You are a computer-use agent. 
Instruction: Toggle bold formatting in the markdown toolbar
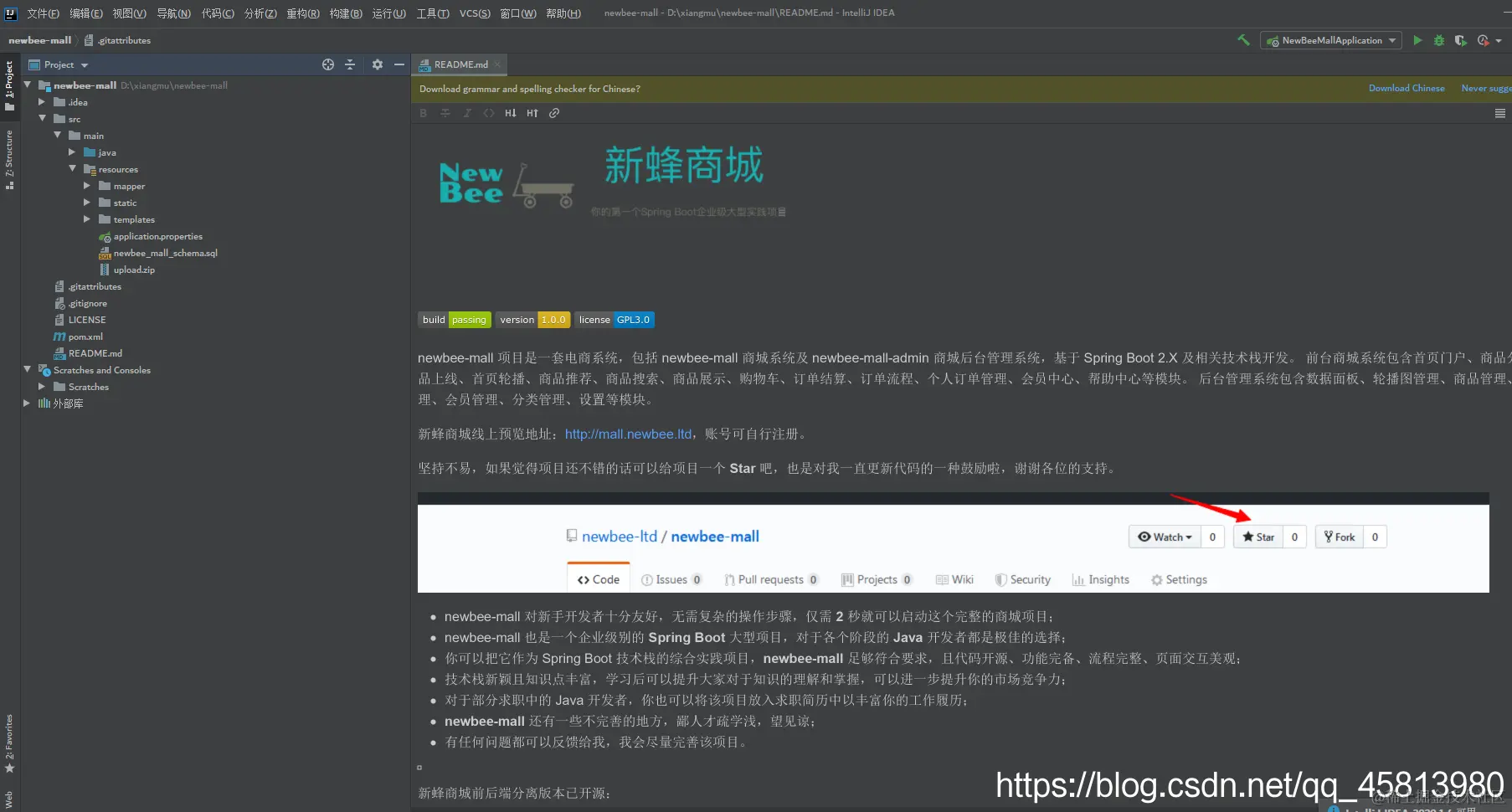pos(423,113)
